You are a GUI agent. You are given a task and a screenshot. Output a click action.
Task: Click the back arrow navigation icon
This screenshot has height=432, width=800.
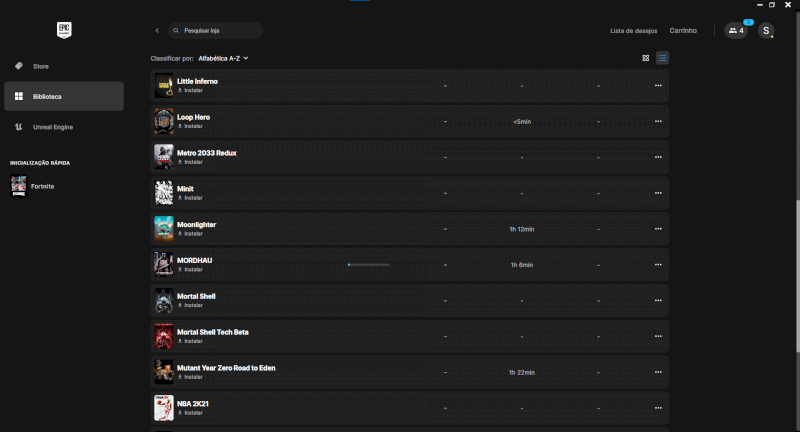click(157, 31)
